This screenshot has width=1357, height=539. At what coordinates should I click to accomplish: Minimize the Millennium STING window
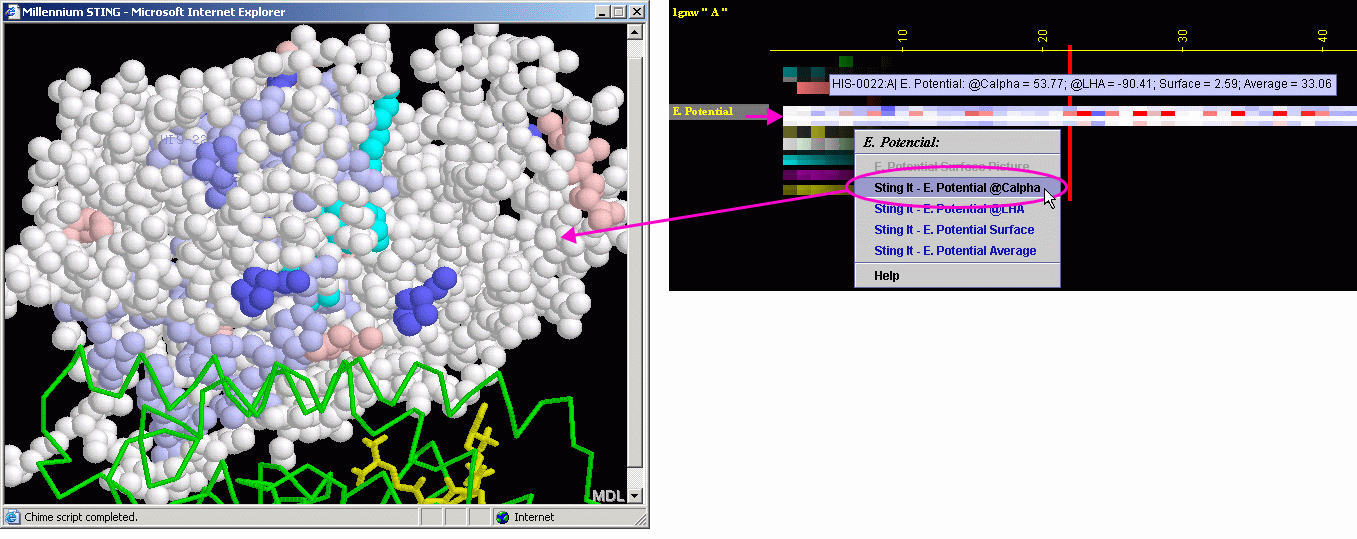600,12
